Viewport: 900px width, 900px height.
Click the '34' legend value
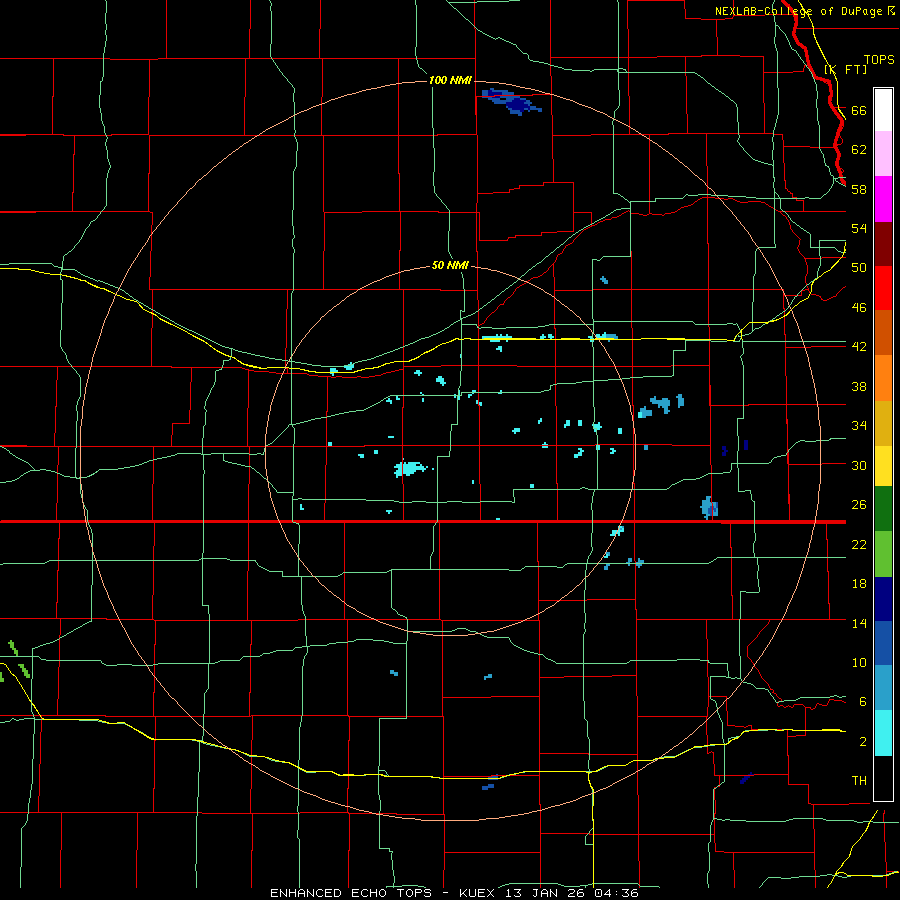click(859, 426)
